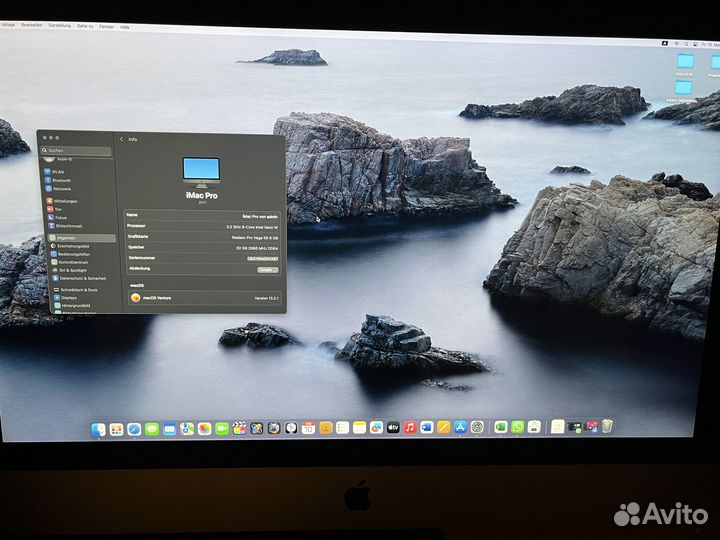The height and width of the screenshot is (540, 720).
Task: Open Music app from the Dock
Action: [x=410, y=428]
